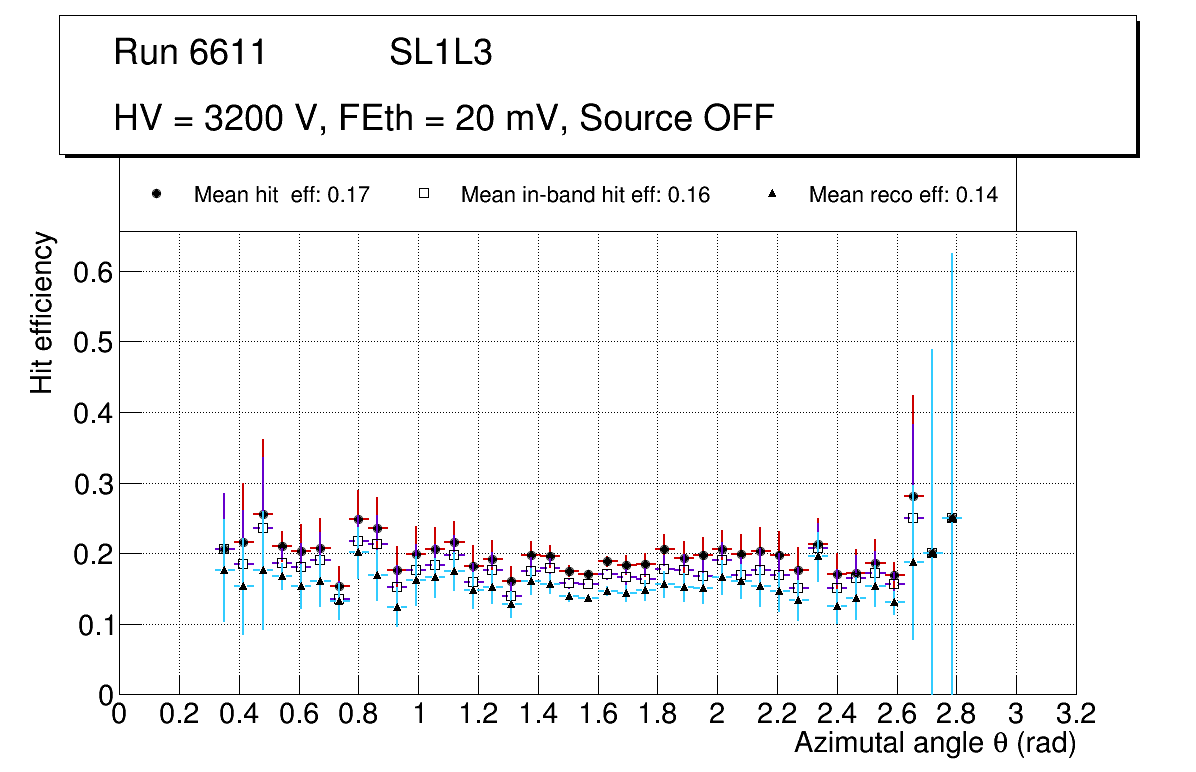Click the open square legend marker
1196x772 pixels.
point(423,194)
